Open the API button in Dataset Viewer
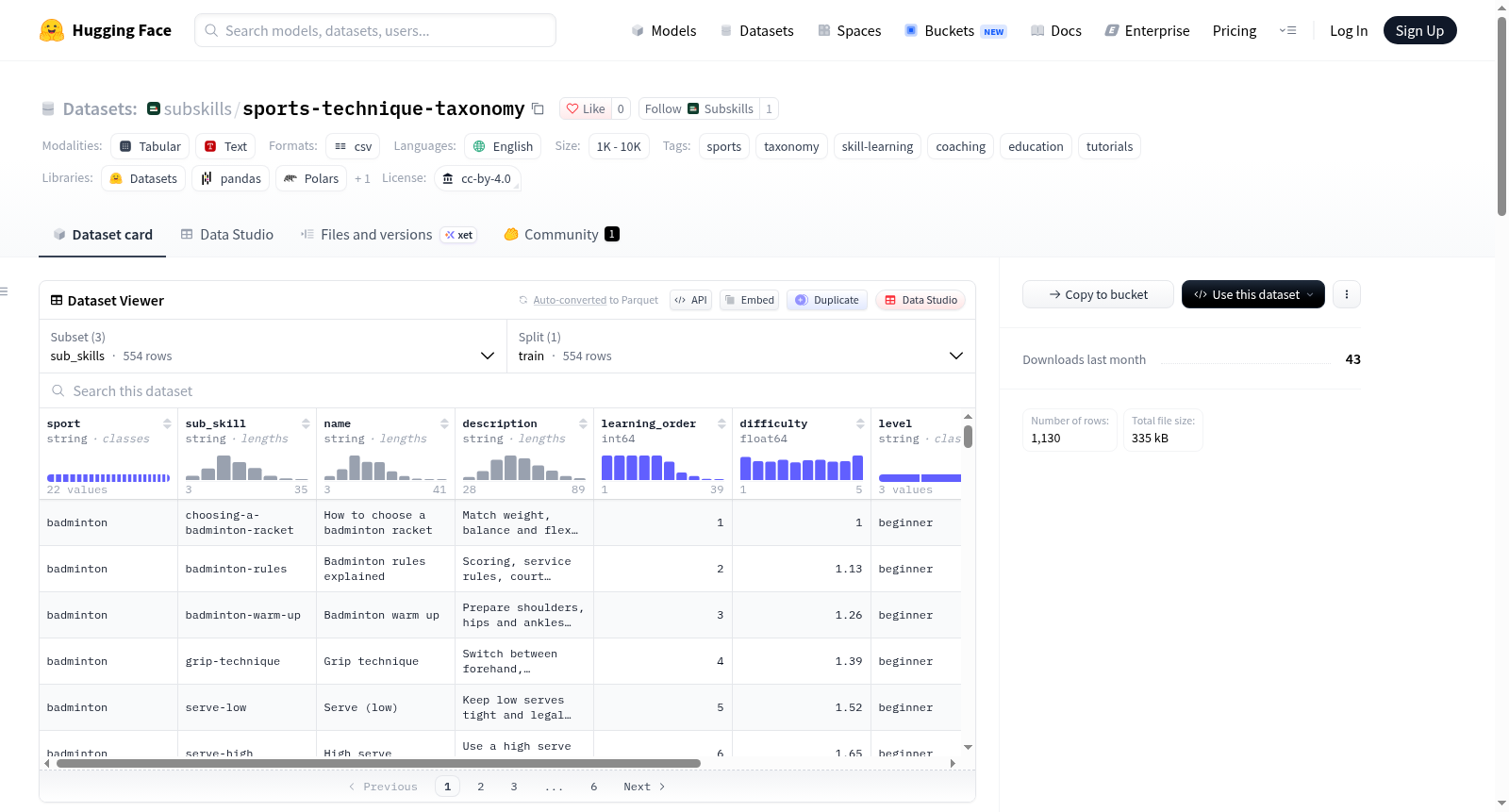This screenshot has width=1509, height=812. tap(690, 300)
